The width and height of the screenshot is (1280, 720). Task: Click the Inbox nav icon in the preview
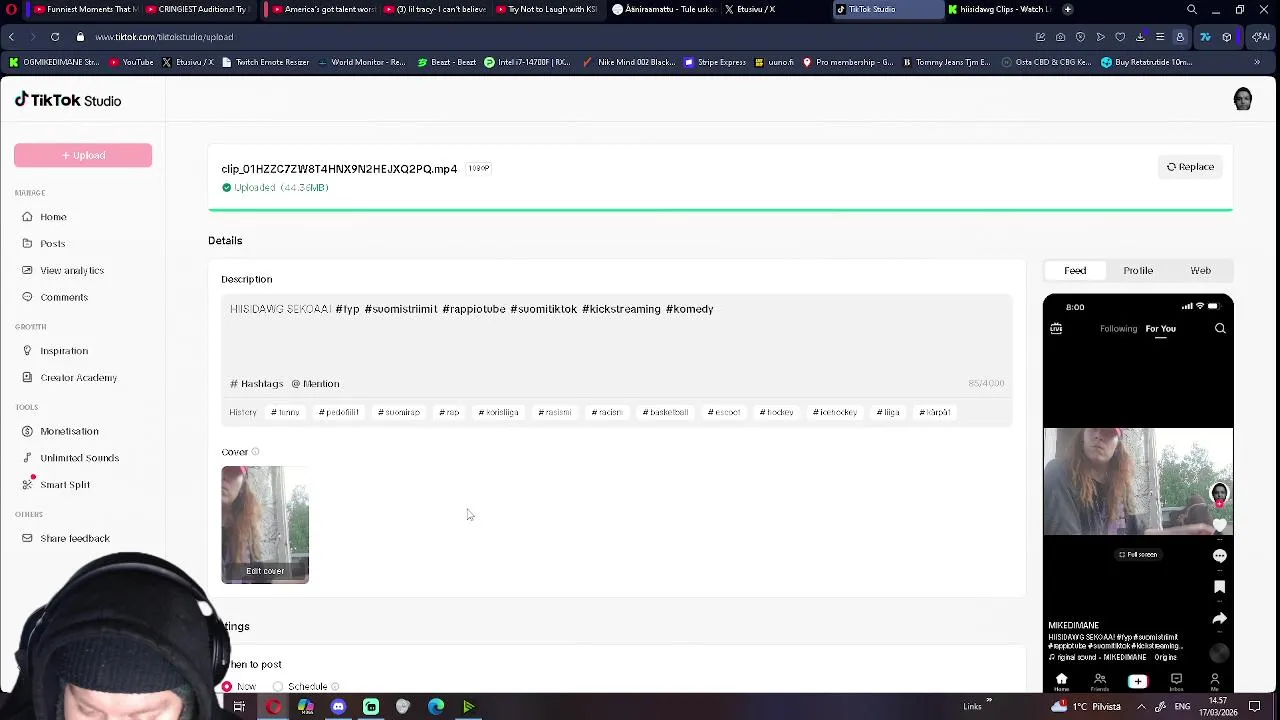click(x=1176, y=682)
